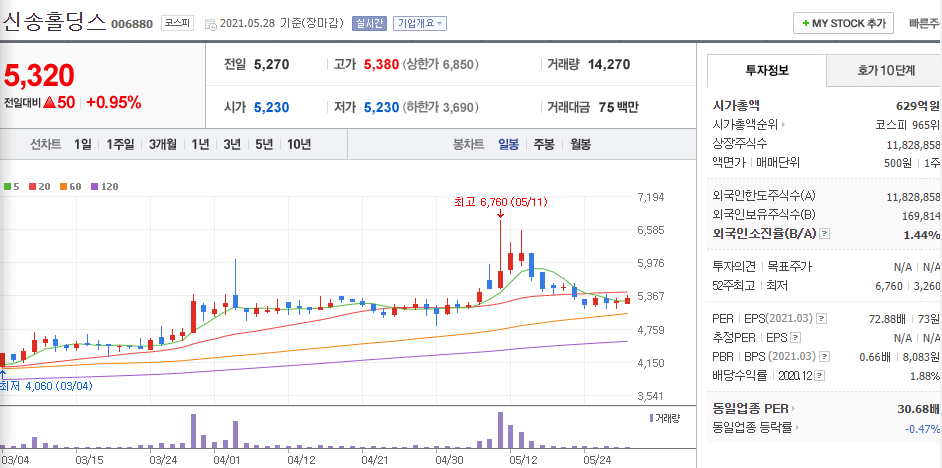The height and width of the screenshot is (468, 942).
Task: Open help icon next to 배당수익률 2020.12
Action: (x=820, y=376)
